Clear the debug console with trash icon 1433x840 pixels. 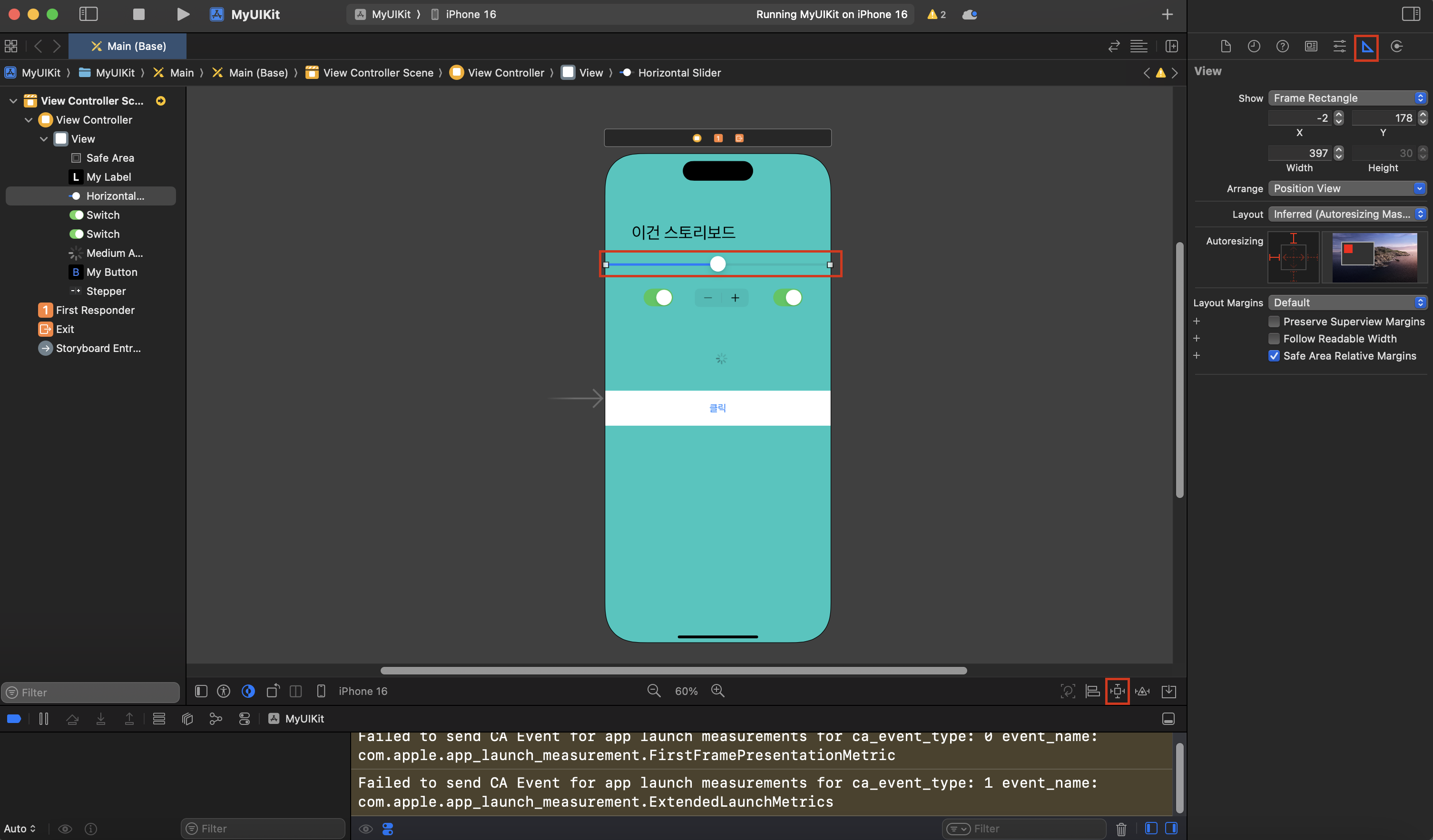tap(1121, 829)
